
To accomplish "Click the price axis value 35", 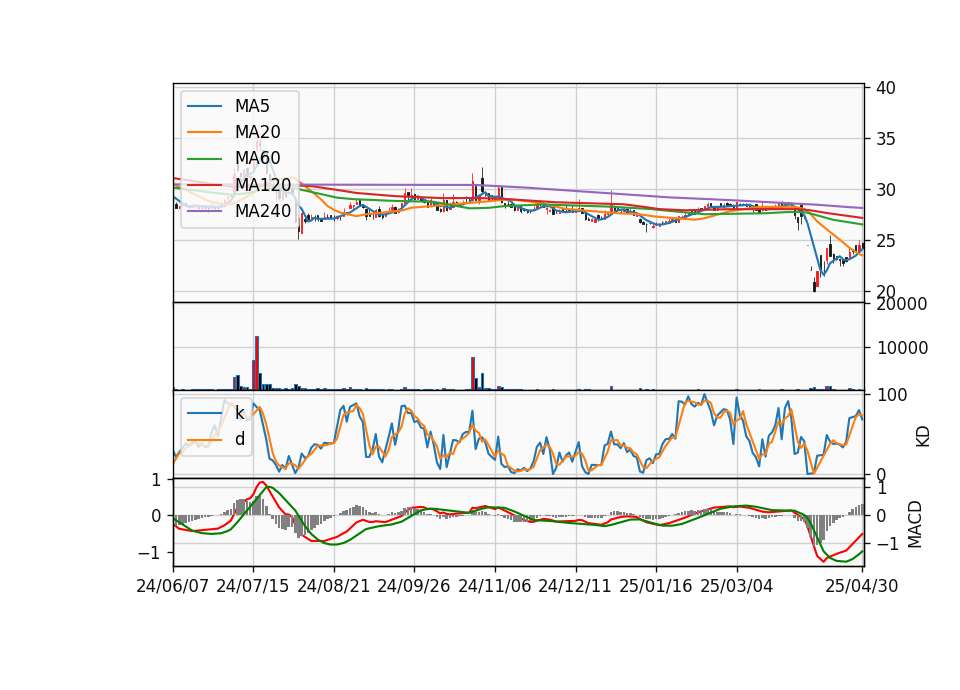I will pos(885,139).
